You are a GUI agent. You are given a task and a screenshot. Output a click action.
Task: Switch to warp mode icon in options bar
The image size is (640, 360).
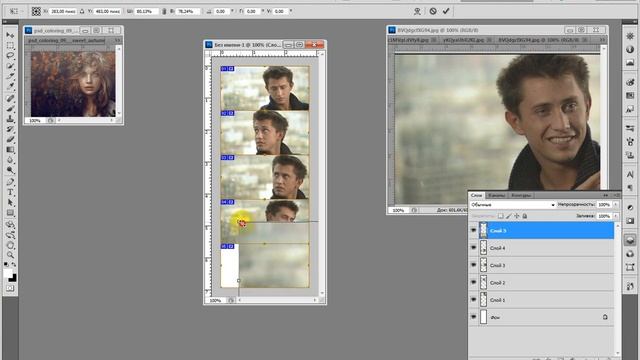point(417,11)
